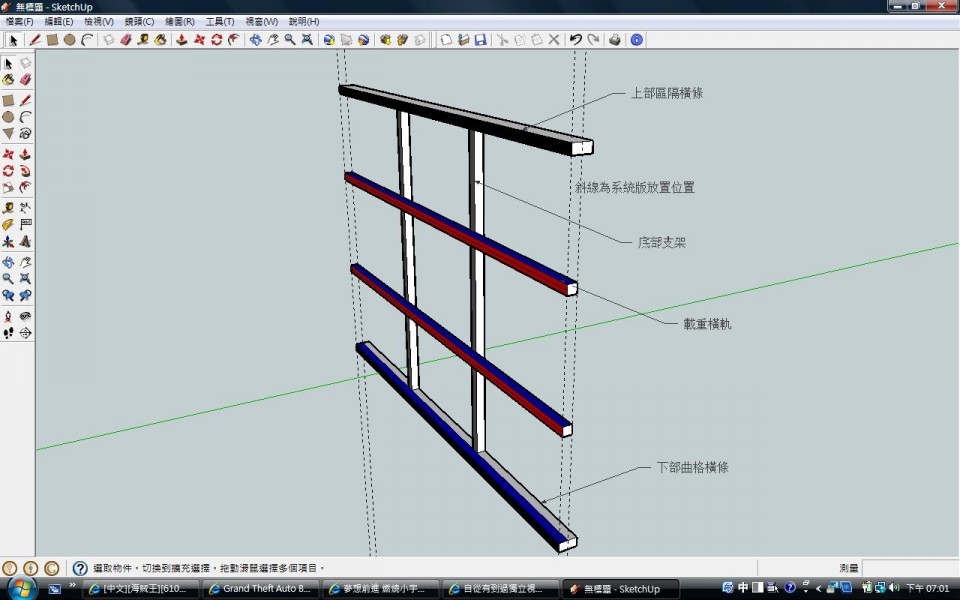Select the Circle tool in top toolbar

tap(69, 40)
